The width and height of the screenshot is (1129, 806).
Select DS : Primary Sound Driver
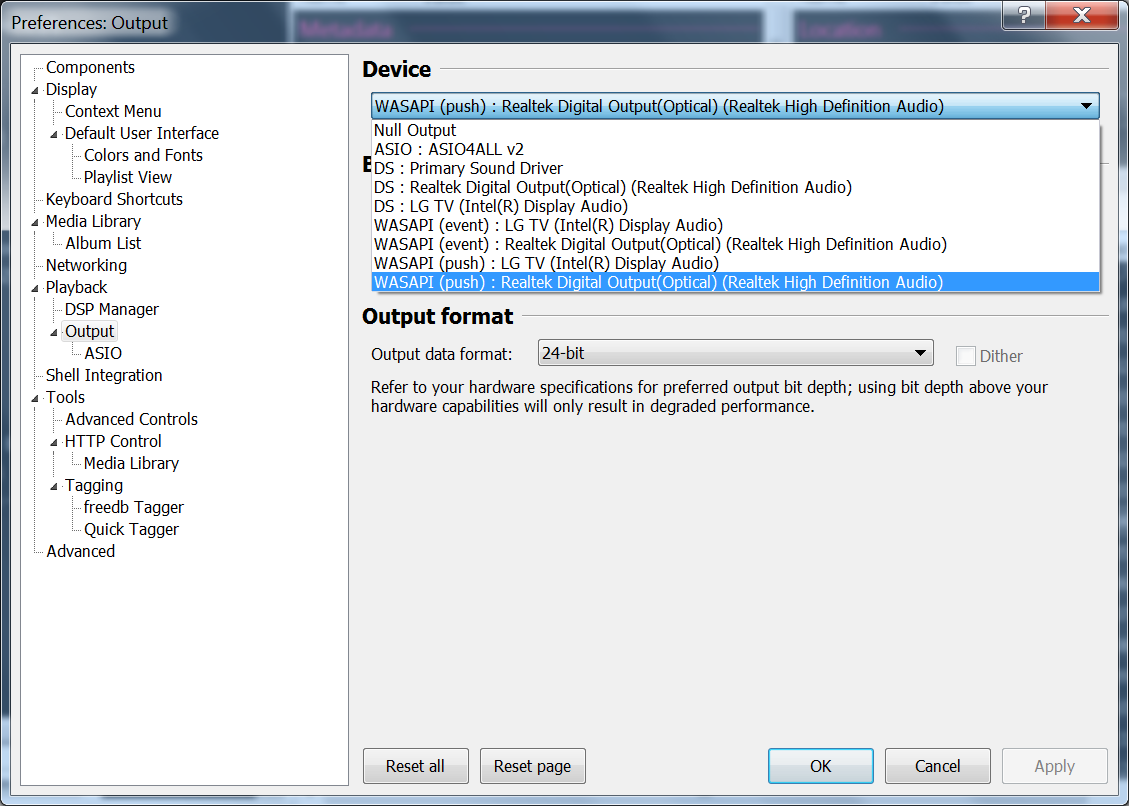click(x=468, y=168)
